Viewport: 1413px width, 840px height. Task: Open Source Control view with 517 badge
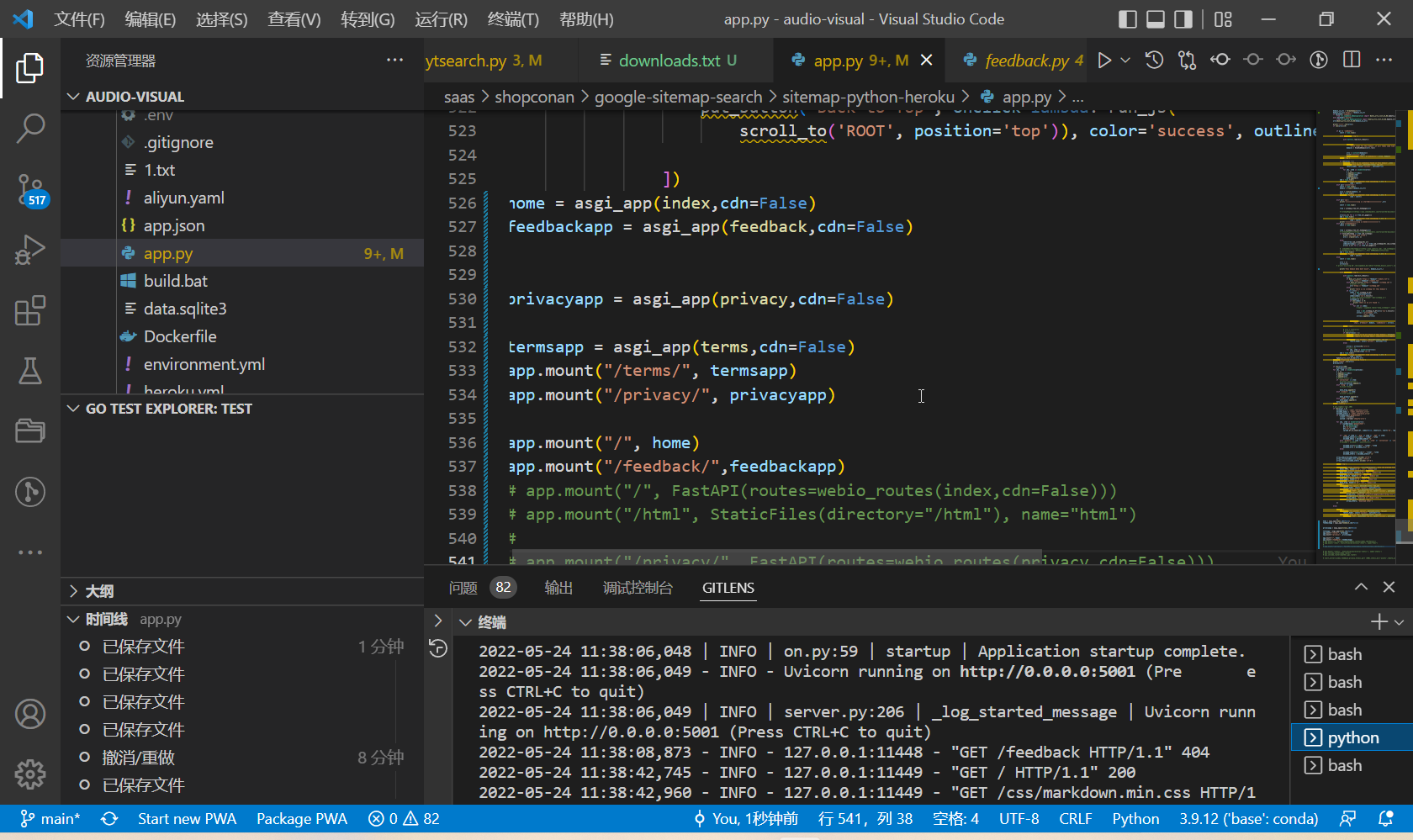tap(30, 190)
